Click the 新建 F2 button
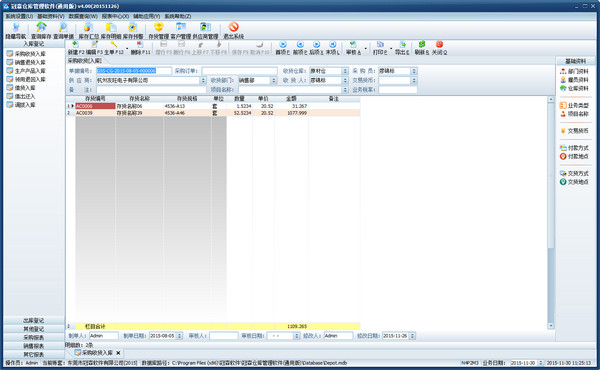This screenshot has height=370, width=600. coord(75,48)
